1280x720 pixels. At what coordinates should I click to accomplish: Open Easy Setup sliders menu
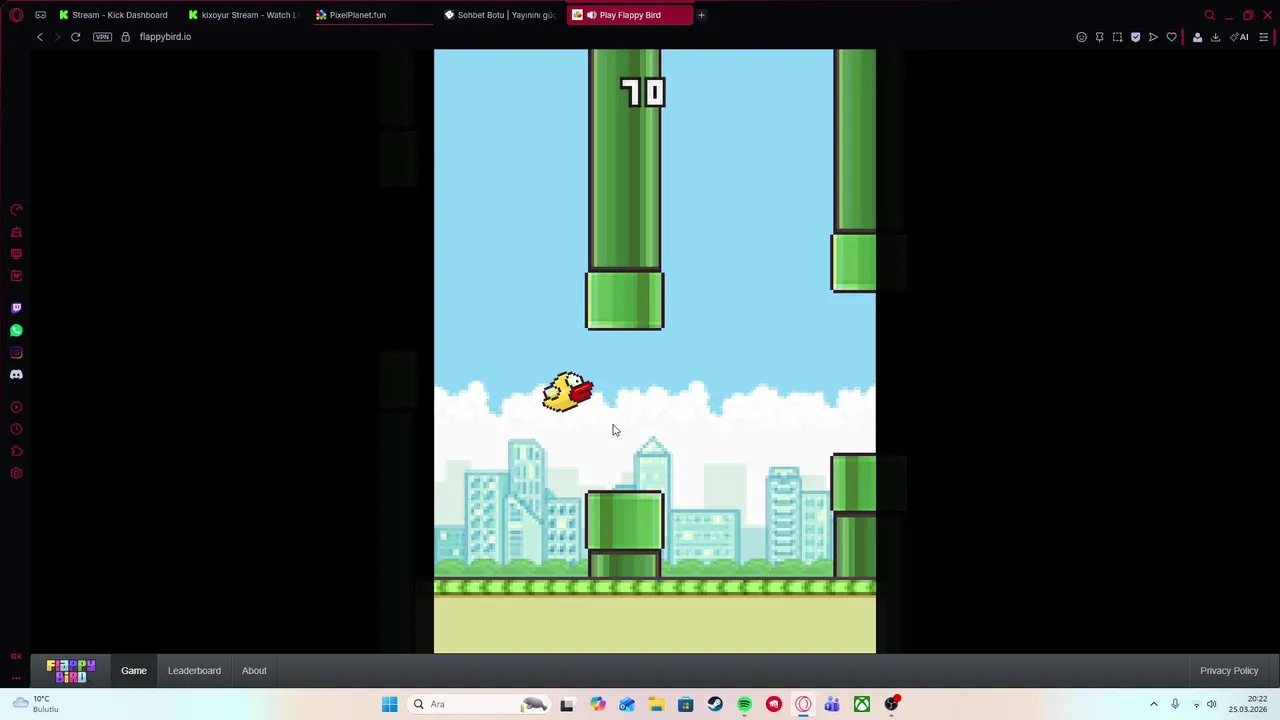pos(1264,37)
